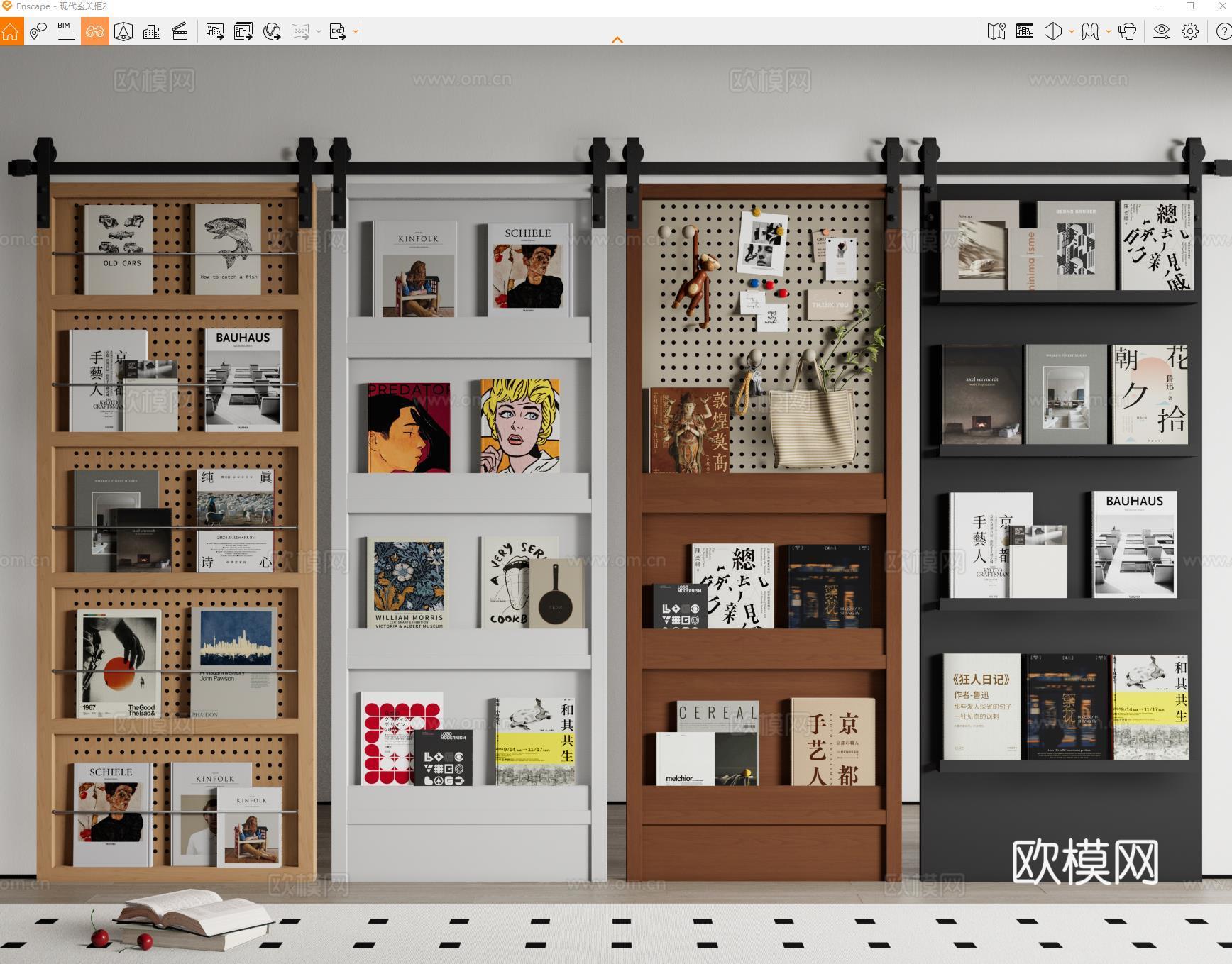Minimize the Enscape window
1232x964 pixels.
1158,6
